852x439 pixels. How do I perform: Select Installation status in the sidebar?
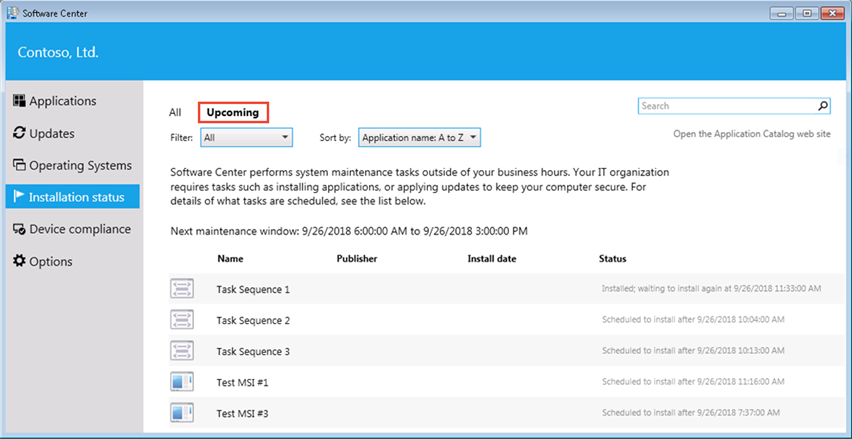tap(72, 197)
